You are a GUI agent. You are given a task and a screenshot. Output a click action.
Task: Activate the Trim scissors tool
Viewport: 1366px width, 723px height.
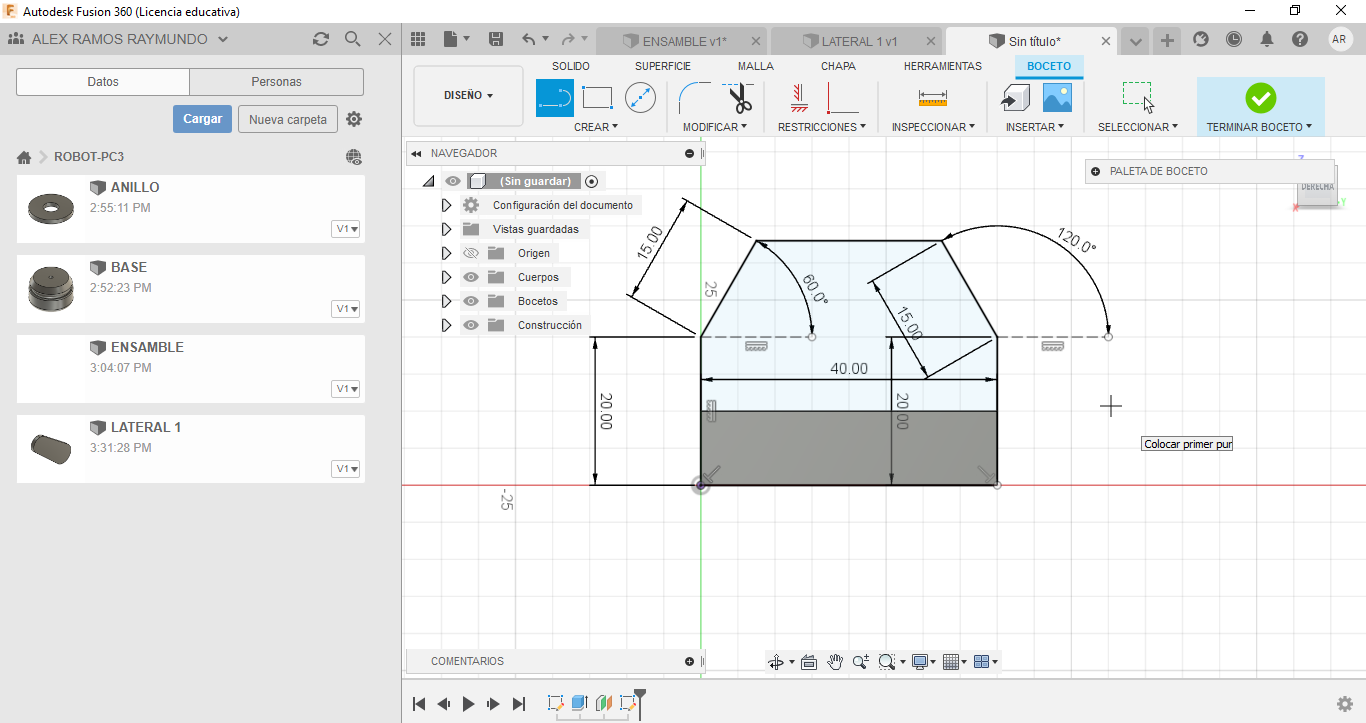[x=739, y=99]
